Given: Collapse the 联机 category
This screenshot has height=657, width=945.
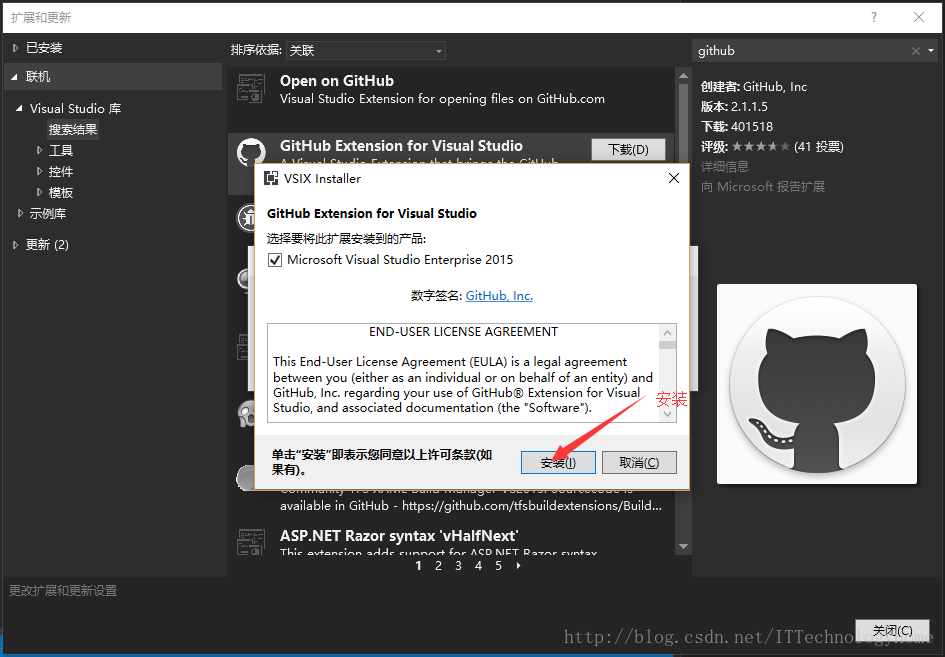Looking at the screenshot, I should click(x=14, y=77).
